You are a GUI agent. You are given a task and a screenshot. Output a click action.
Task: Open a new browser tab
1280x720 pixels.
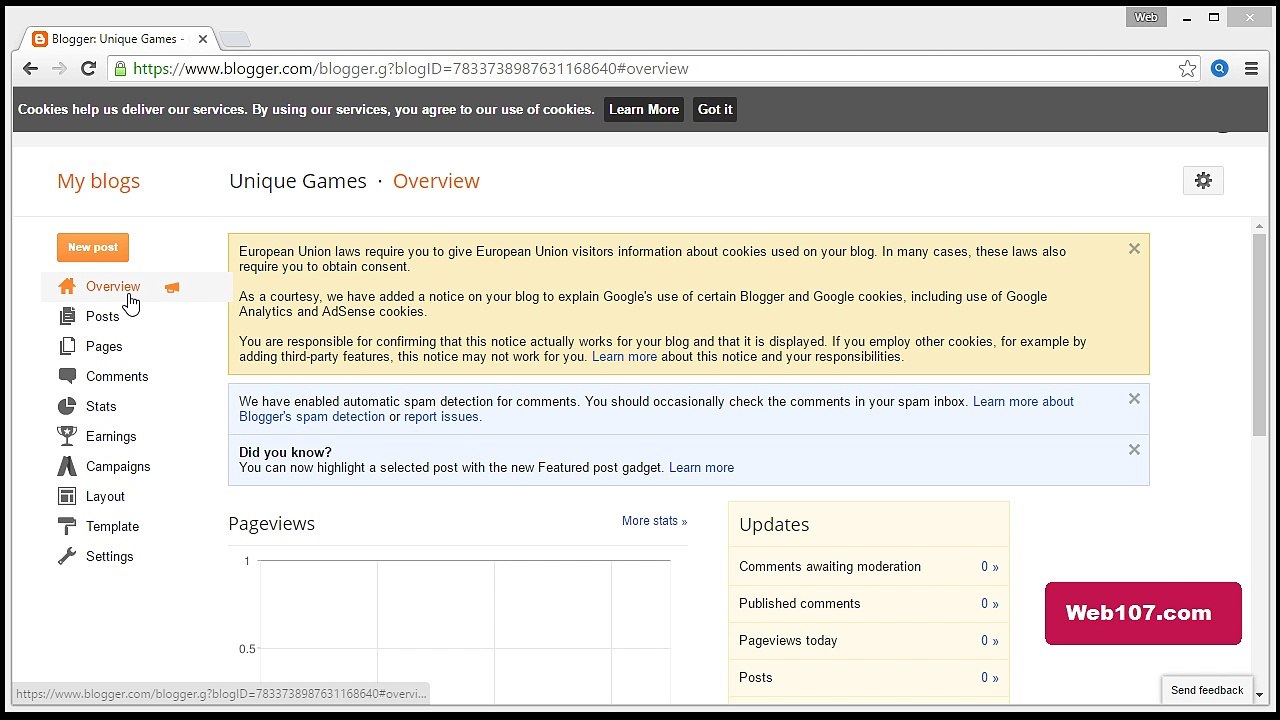(x=234, y=39)
